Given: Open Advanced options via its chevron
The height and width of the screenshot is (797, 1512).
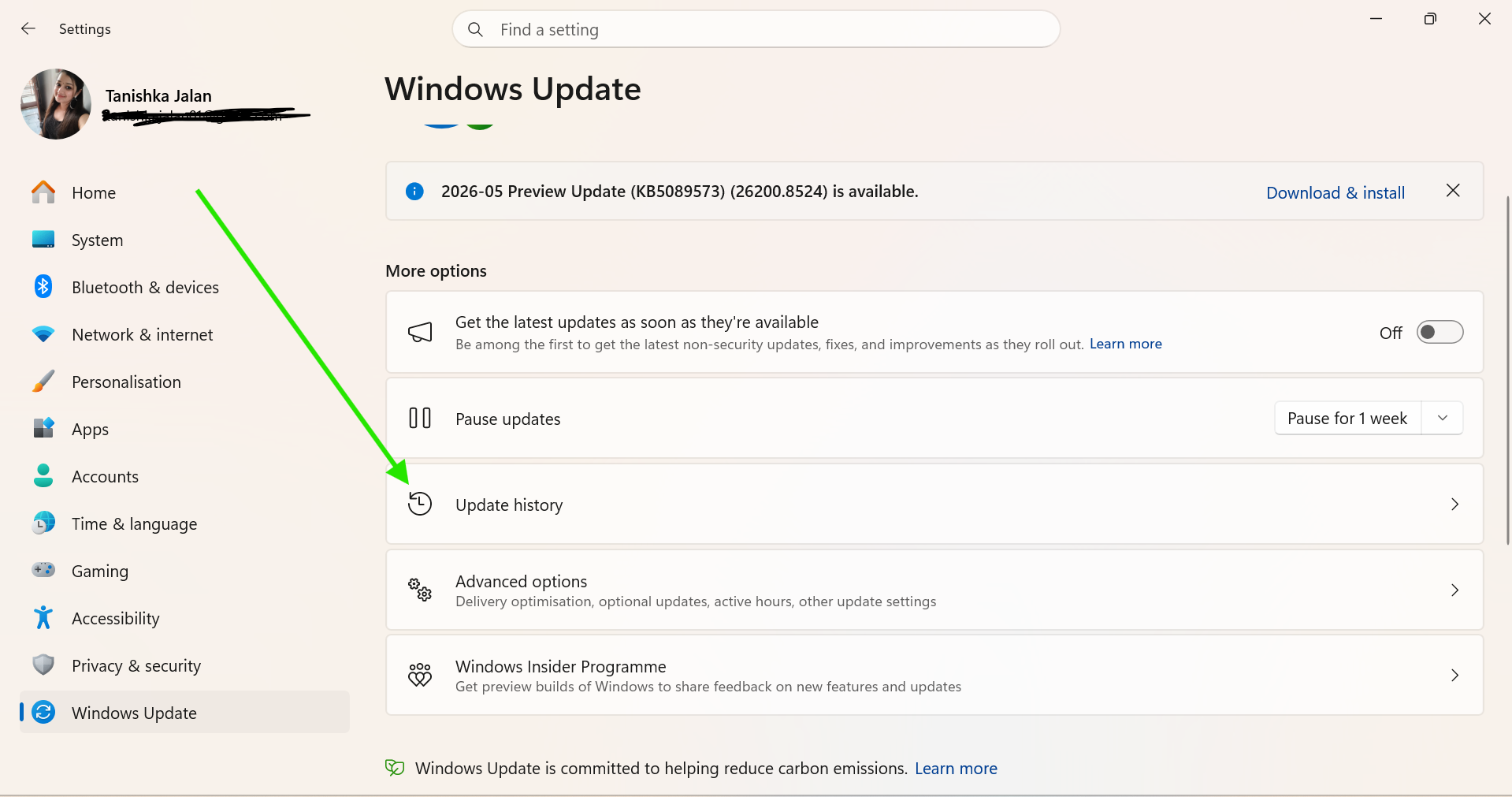Looking at the screenshot, I should point(1454,590).
